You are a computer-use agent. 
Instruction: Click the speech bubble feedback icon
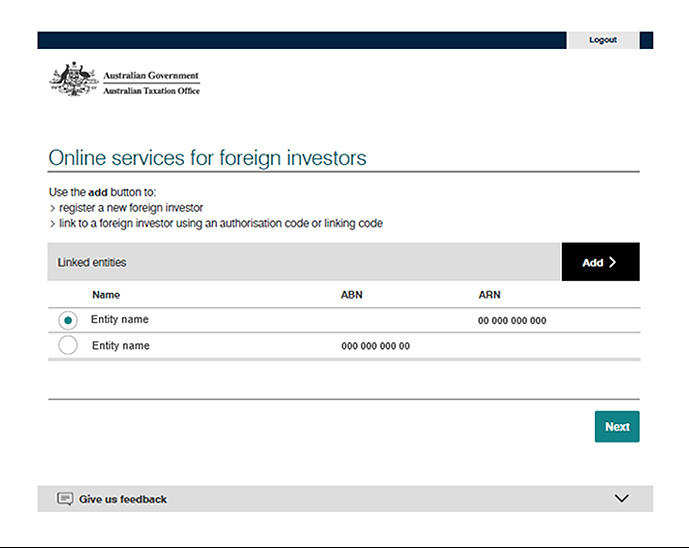pos(65,498)
